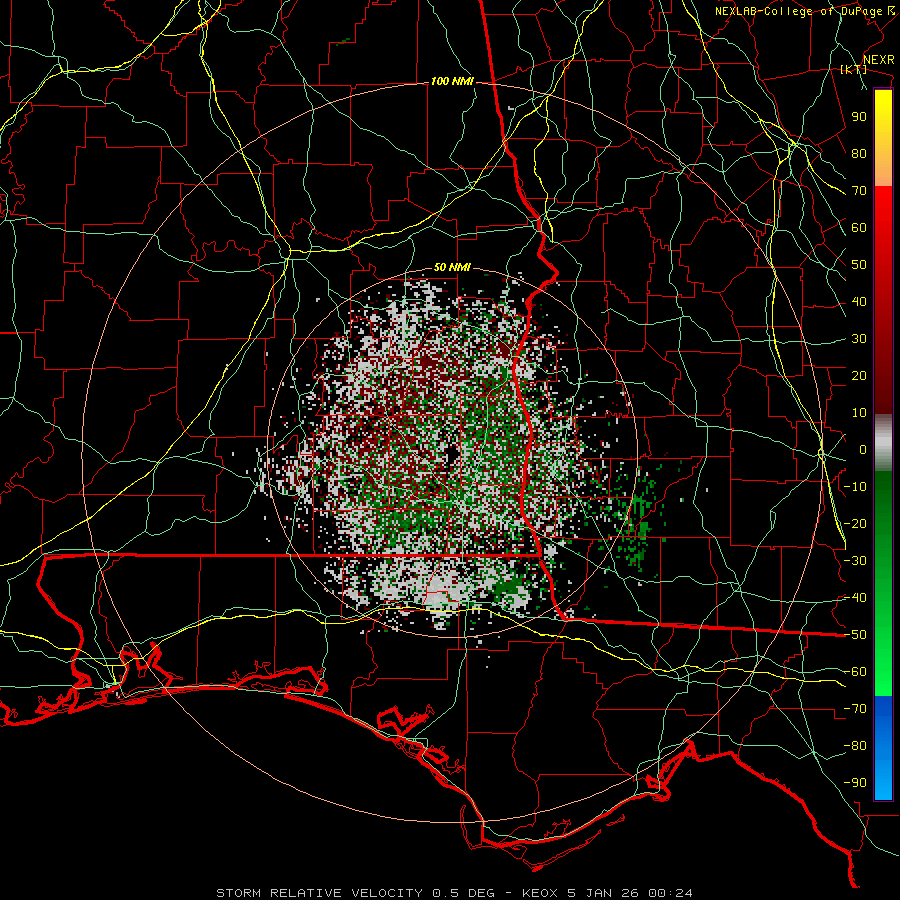This screenshot has height=900, width=900.
Task: Select the positive 20 scale value
Action: (x=859, y=376)
